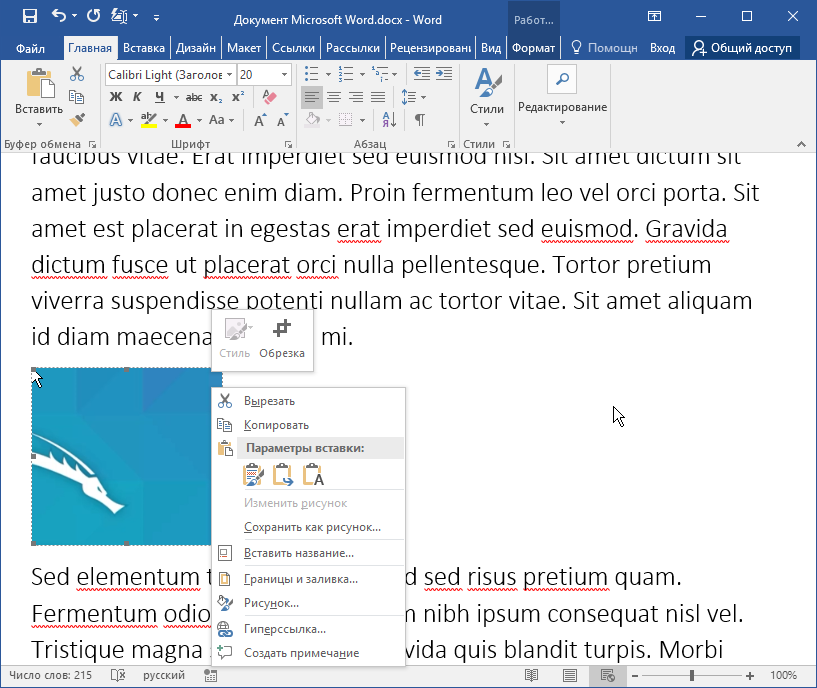This screenshot has width=817, height=688.
Task: Toggle superscript x² formatting
Action: click(238, 97)
